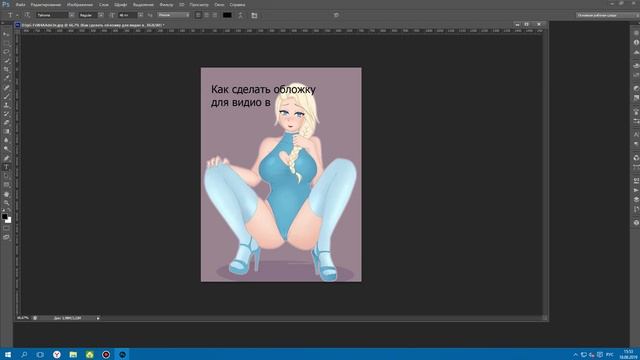The height and width of the screenshot is (360, 640).
Task: Center text in options bar
Action: [x=207, y=15]
